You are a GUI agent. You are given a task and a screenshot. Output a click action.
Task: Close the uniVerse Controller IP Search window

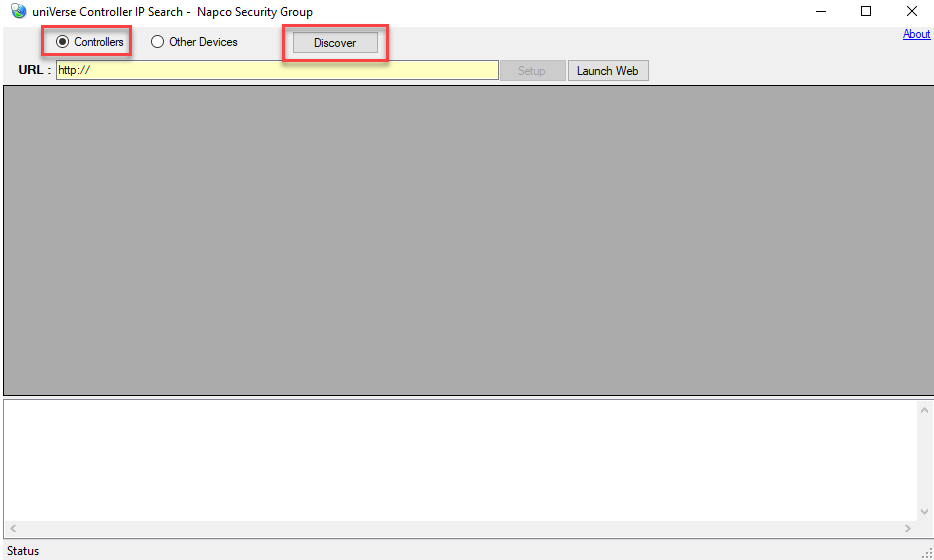coord(912,12)
